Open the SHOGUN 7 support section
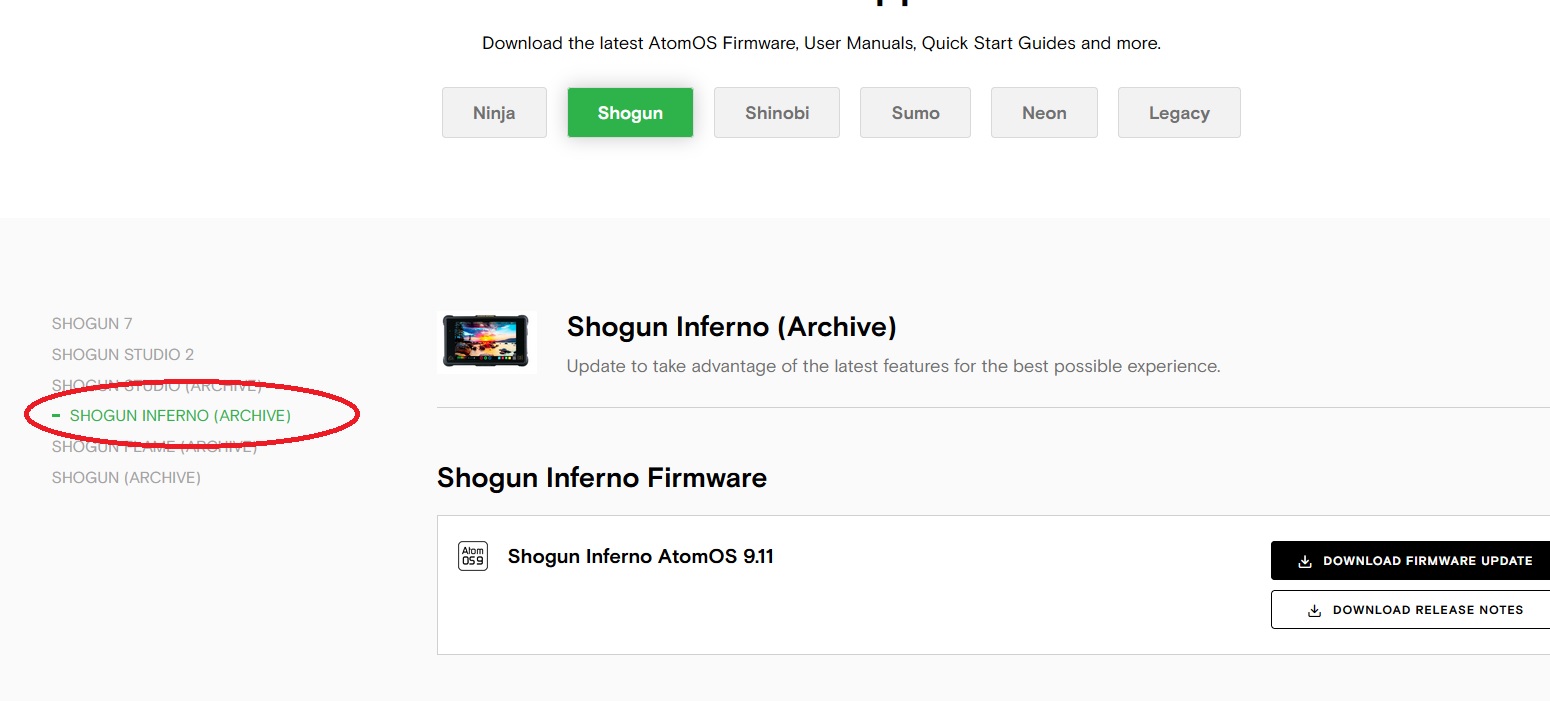This screenshot has width=1550, height=701. 92,323
